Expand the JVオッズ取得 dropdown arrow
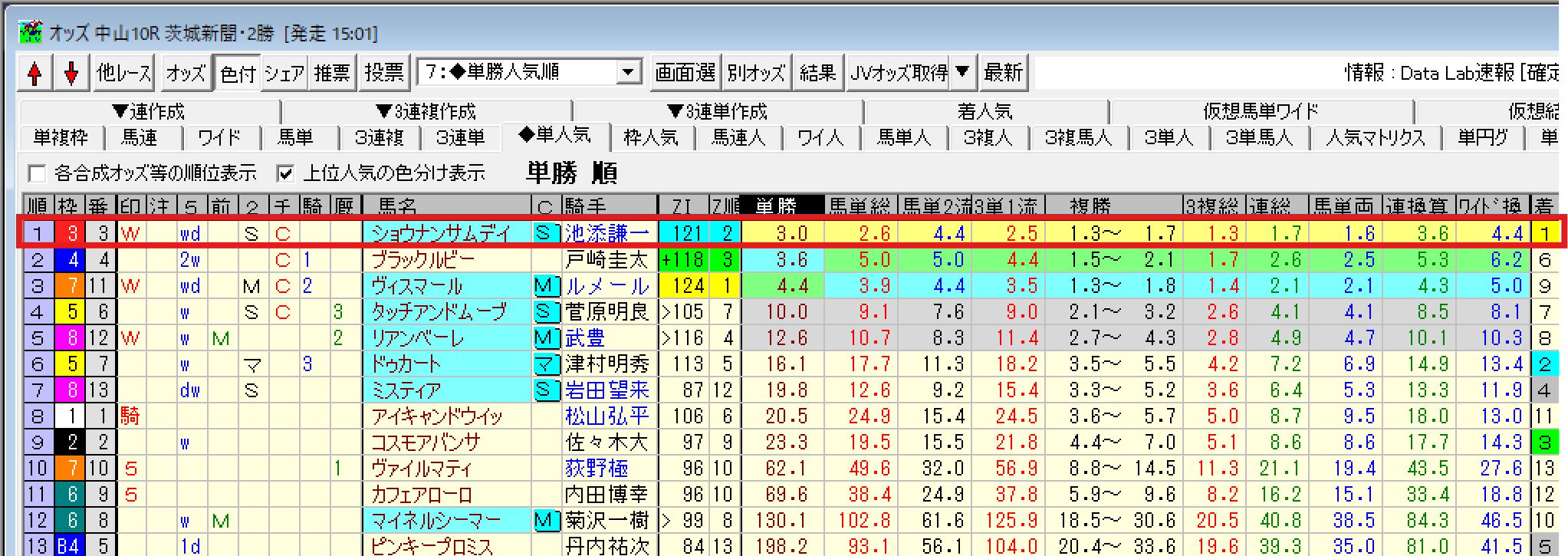Viewport: 1568px width, 556px height. click(x=963, y=73)
